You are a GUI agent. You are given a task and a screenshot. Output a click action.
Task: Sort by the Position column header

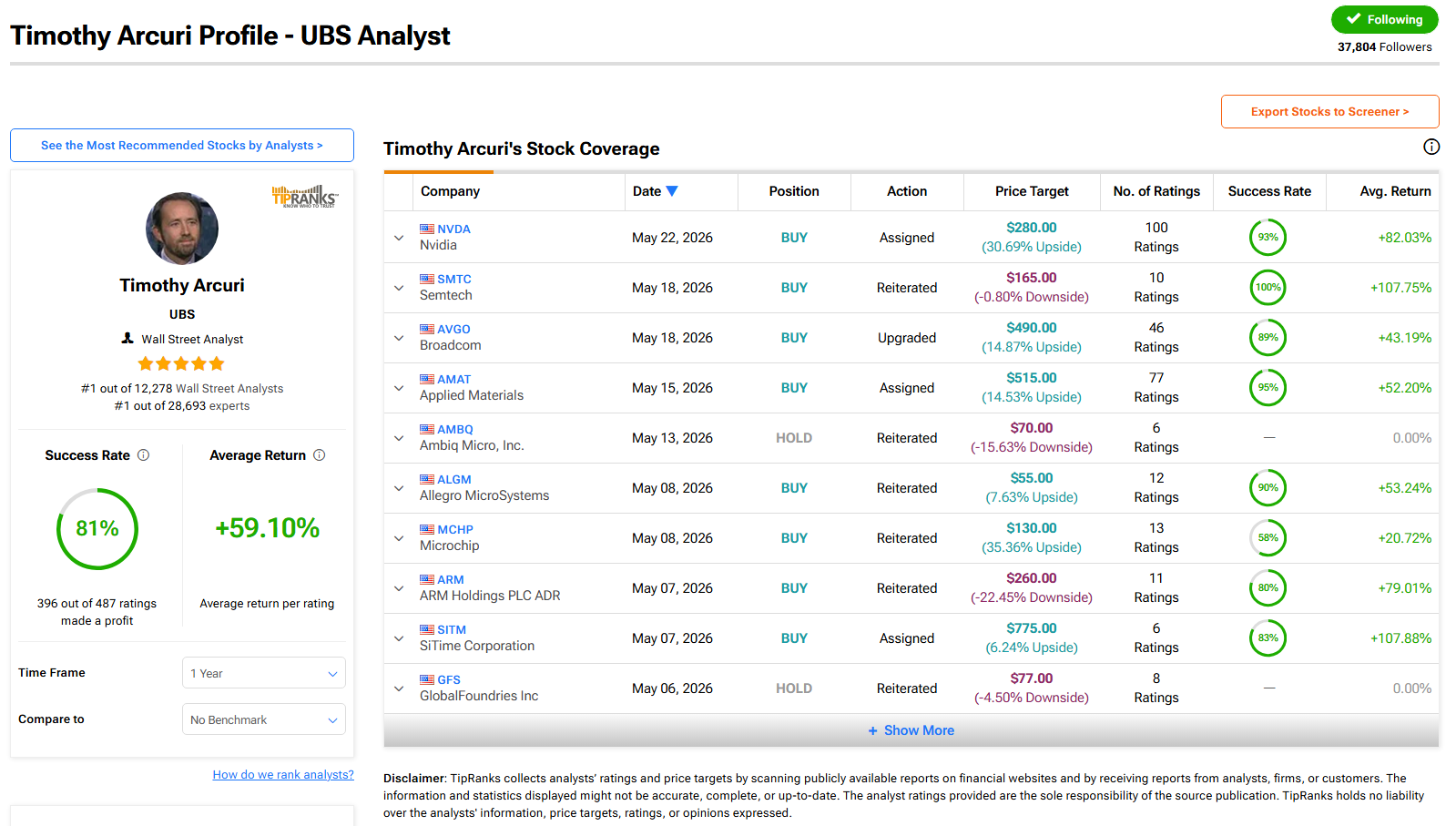click(x=794, y=191)
